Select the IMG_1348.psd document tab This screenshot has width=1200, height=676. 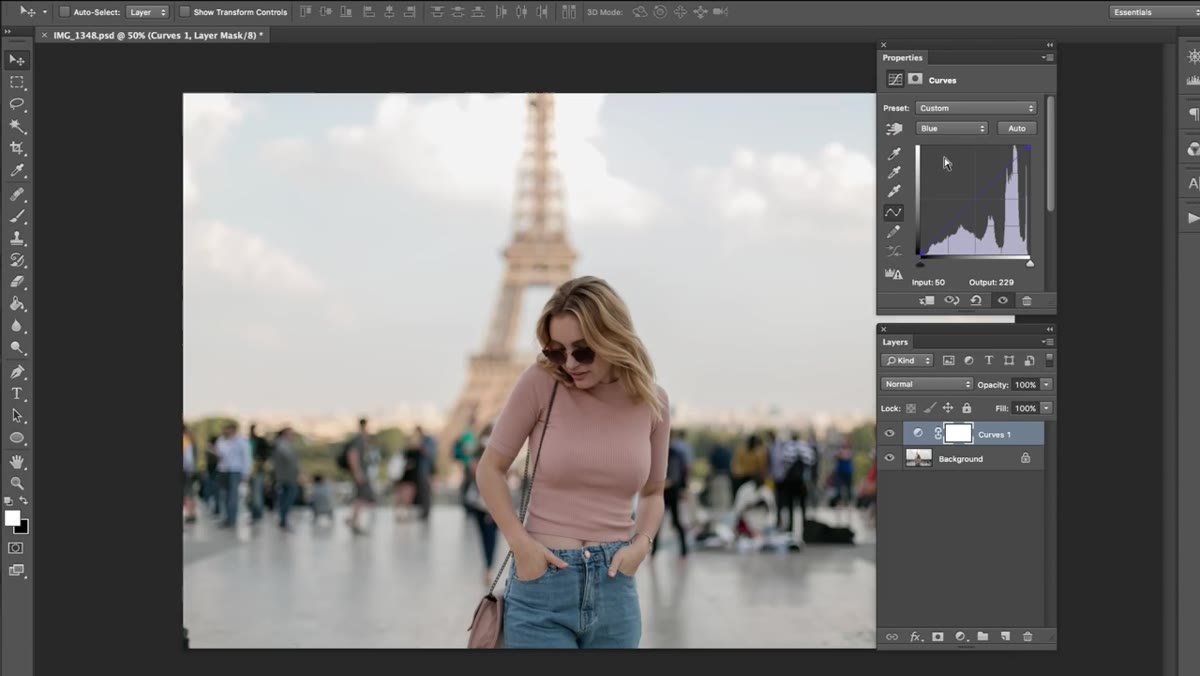[153, 35]
